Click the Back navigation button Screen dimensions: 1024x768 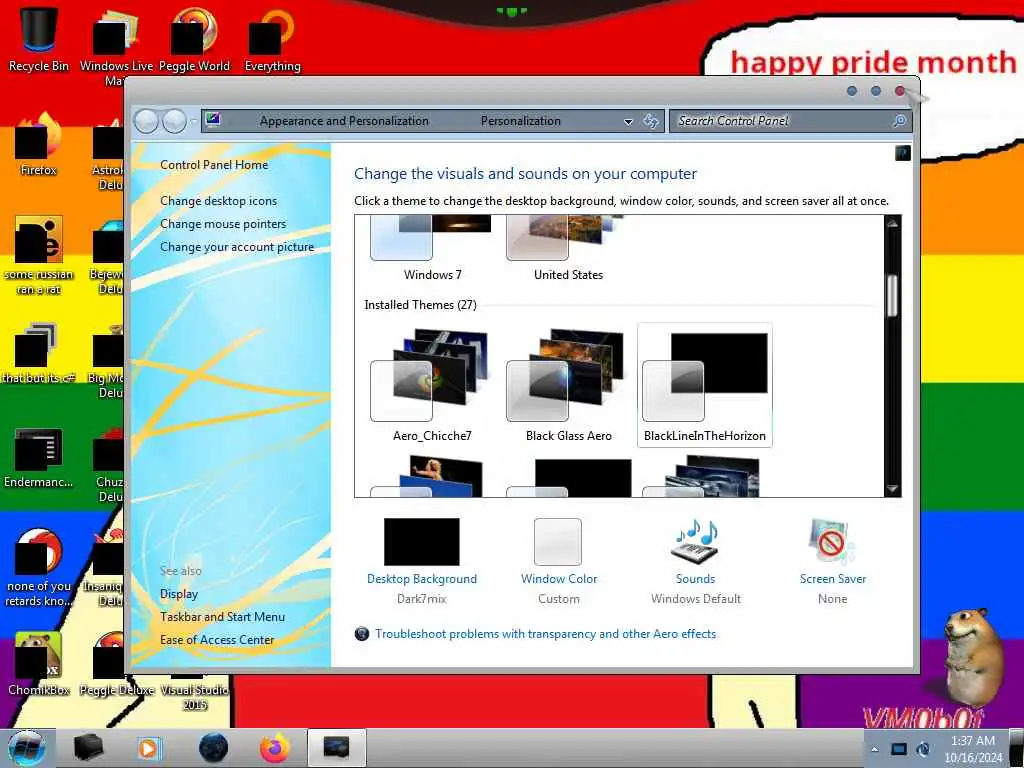coord(146,121)
